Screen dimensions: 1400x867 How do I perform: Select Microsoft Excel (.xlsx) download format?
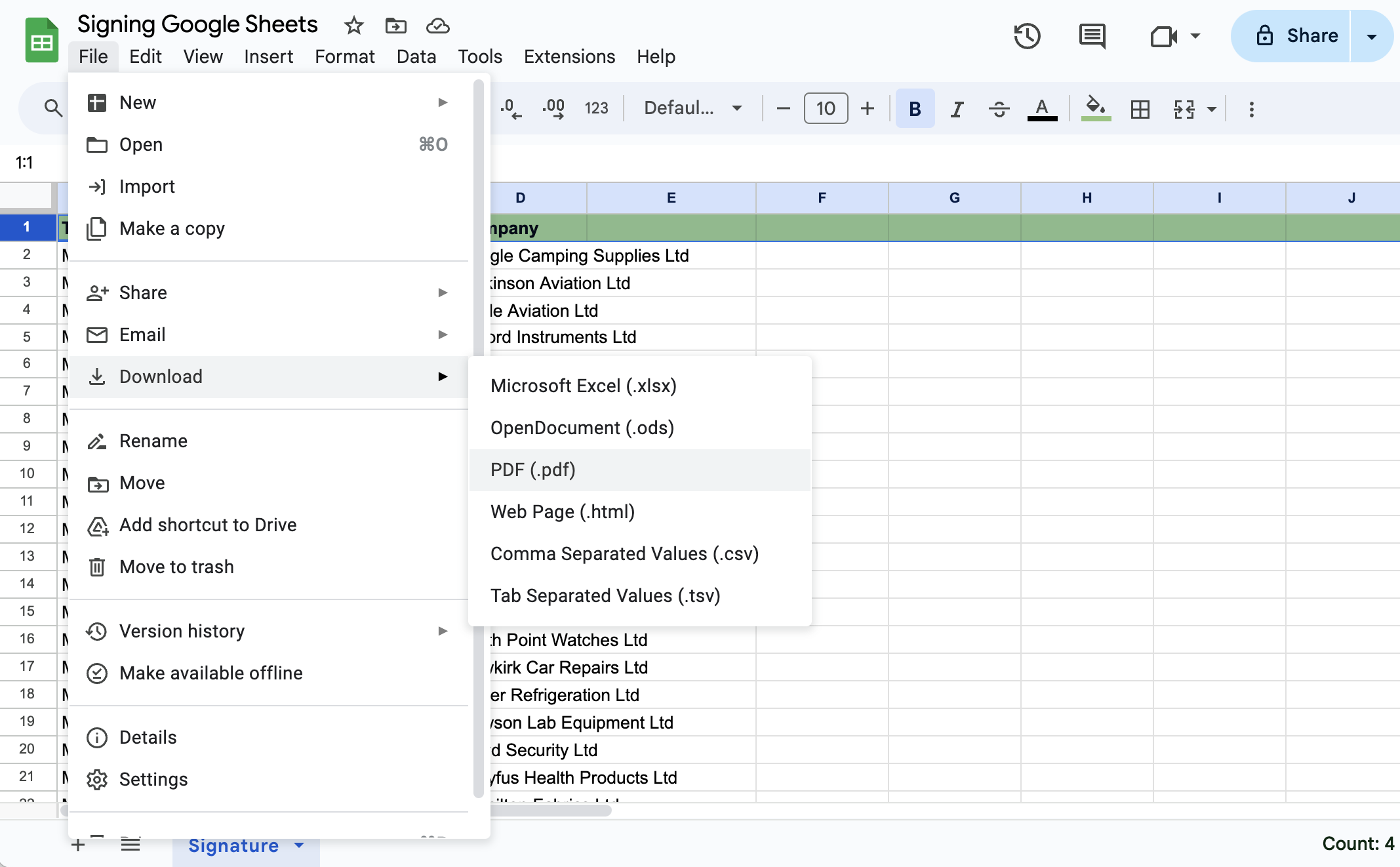coord(583,385)
